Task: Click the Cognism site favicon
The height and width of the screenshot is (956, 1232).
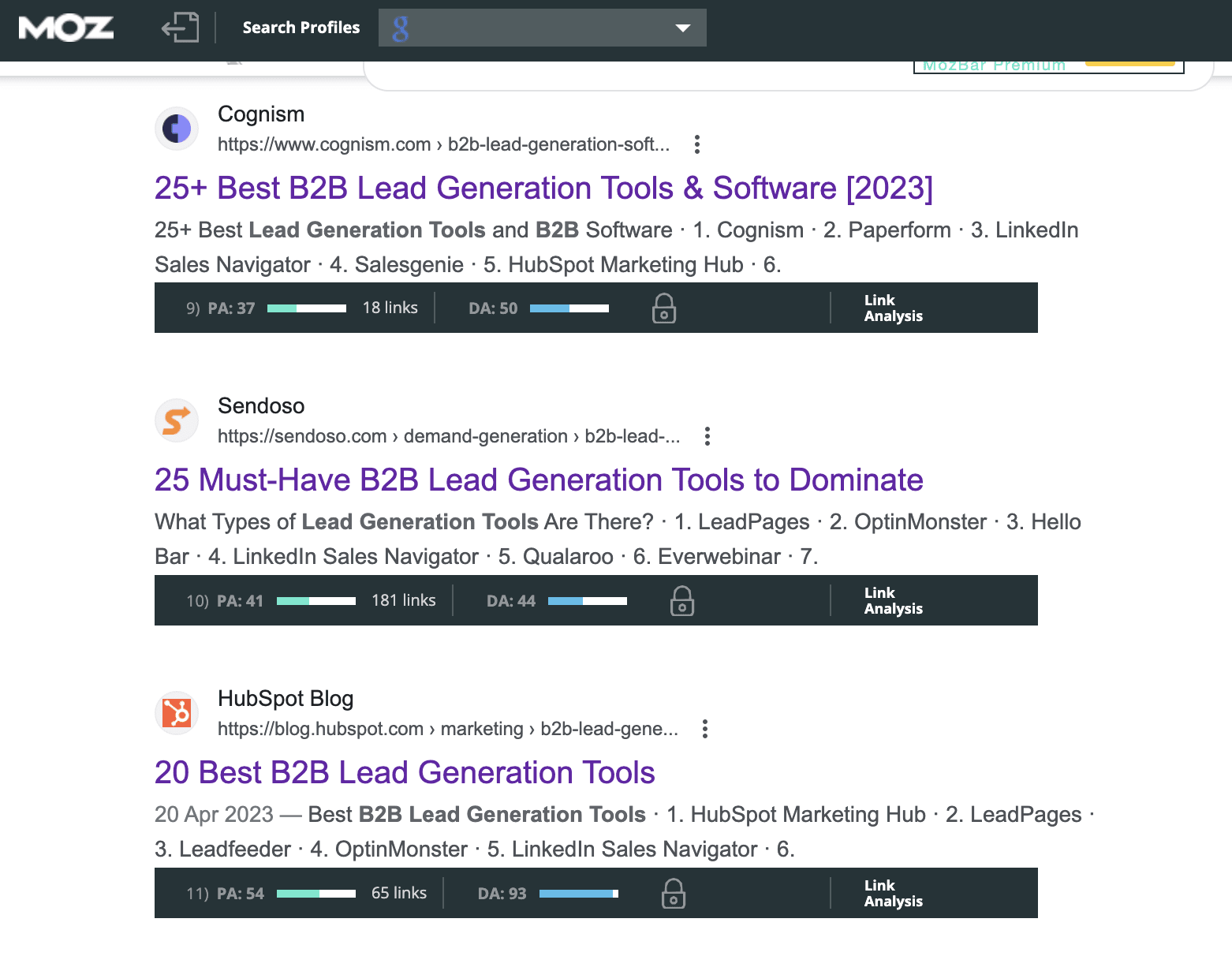Action: point(176,129)
